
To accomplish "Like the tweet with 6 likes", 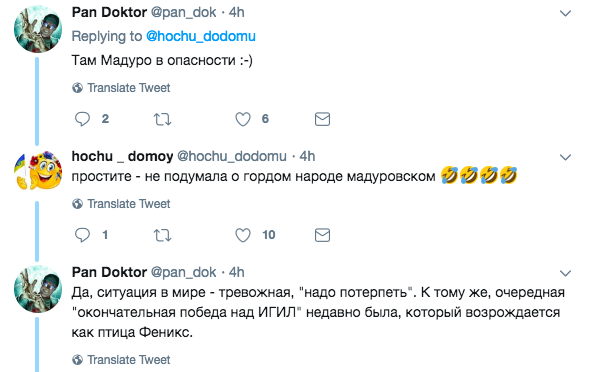I will pyautogui.click(x=243, y=119).
